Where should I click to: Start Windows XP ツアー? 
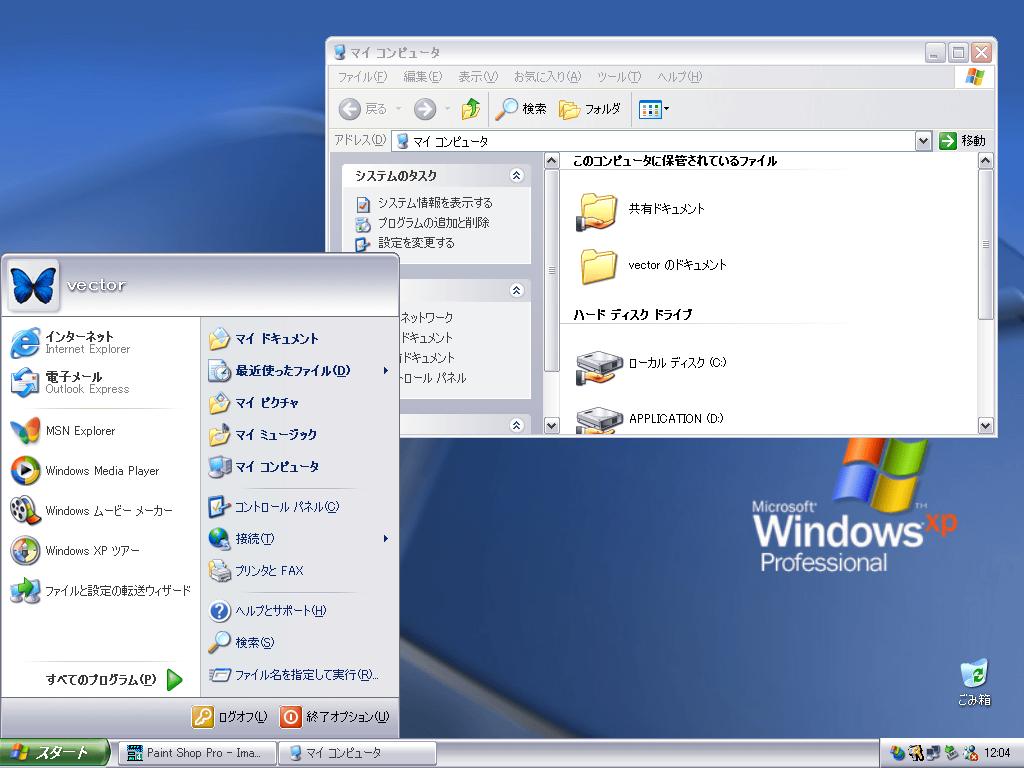click(x=75, y=551)
